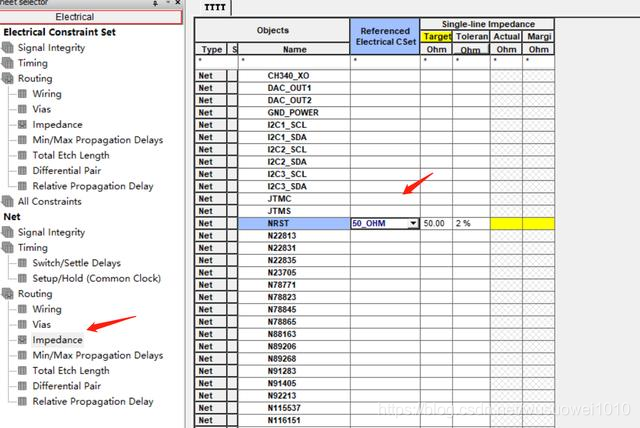Click the Electrical domain button
This screenshot has width=640, height=428.
coord(92,17)
